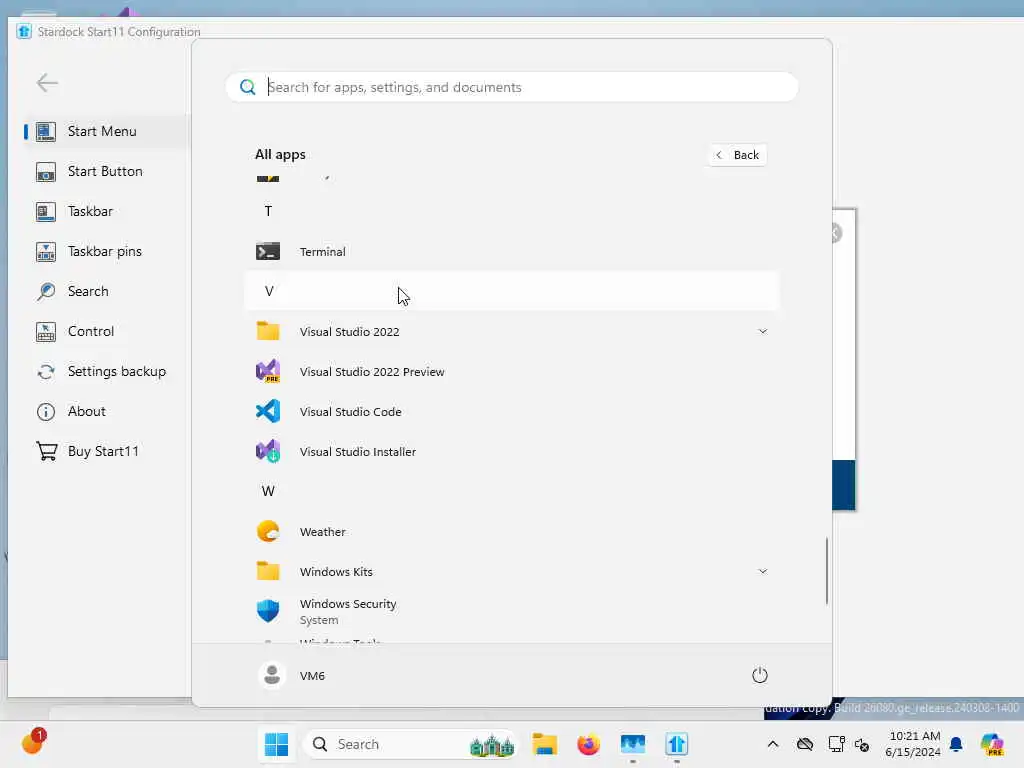Image resolution: width=1024 pixels, height=768 pixels.
Task: Click the taskbar Search box
Action: [411, 744]
